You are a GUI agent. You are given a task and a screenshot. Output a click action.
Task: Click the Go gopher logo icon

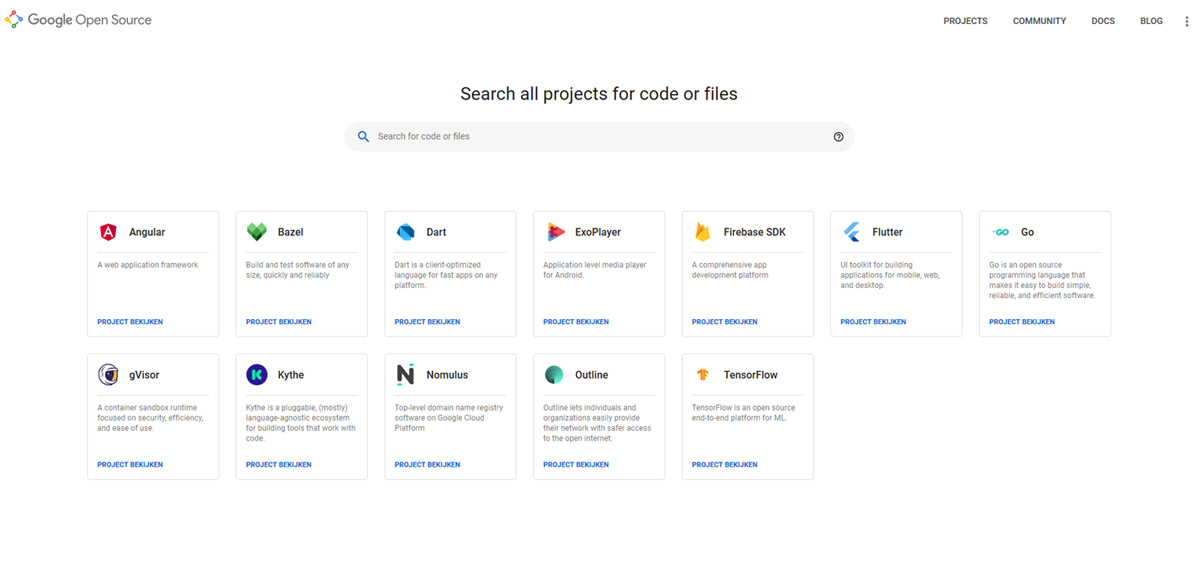point(1000,232)
